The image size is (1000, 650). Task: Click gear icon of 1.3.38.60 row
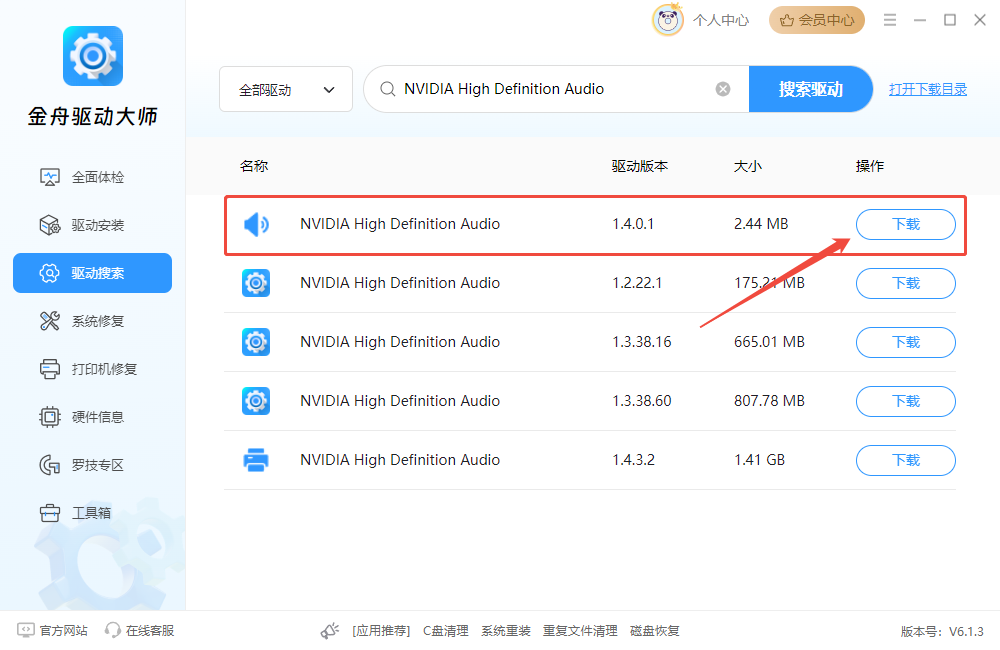[x=256, y=401]
